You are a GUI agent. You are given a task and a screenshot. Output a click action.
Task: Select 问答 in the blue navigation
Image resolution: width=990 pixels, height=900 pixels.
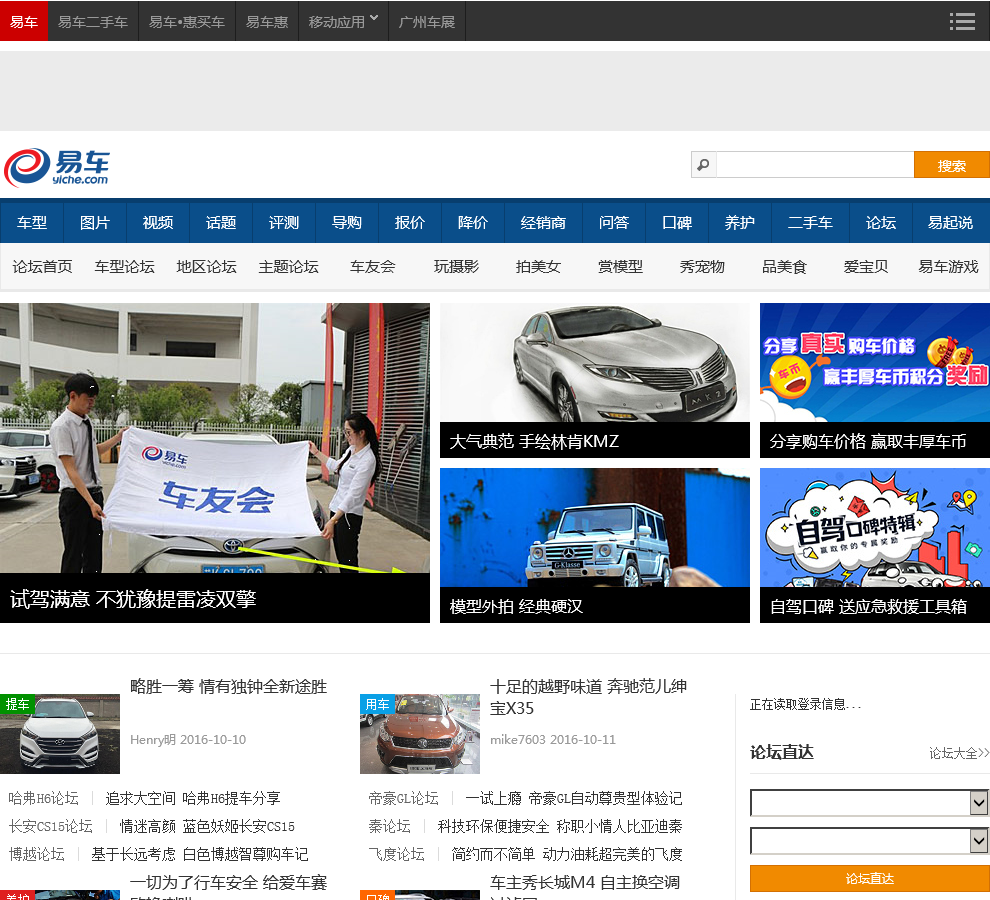[614, 222]
